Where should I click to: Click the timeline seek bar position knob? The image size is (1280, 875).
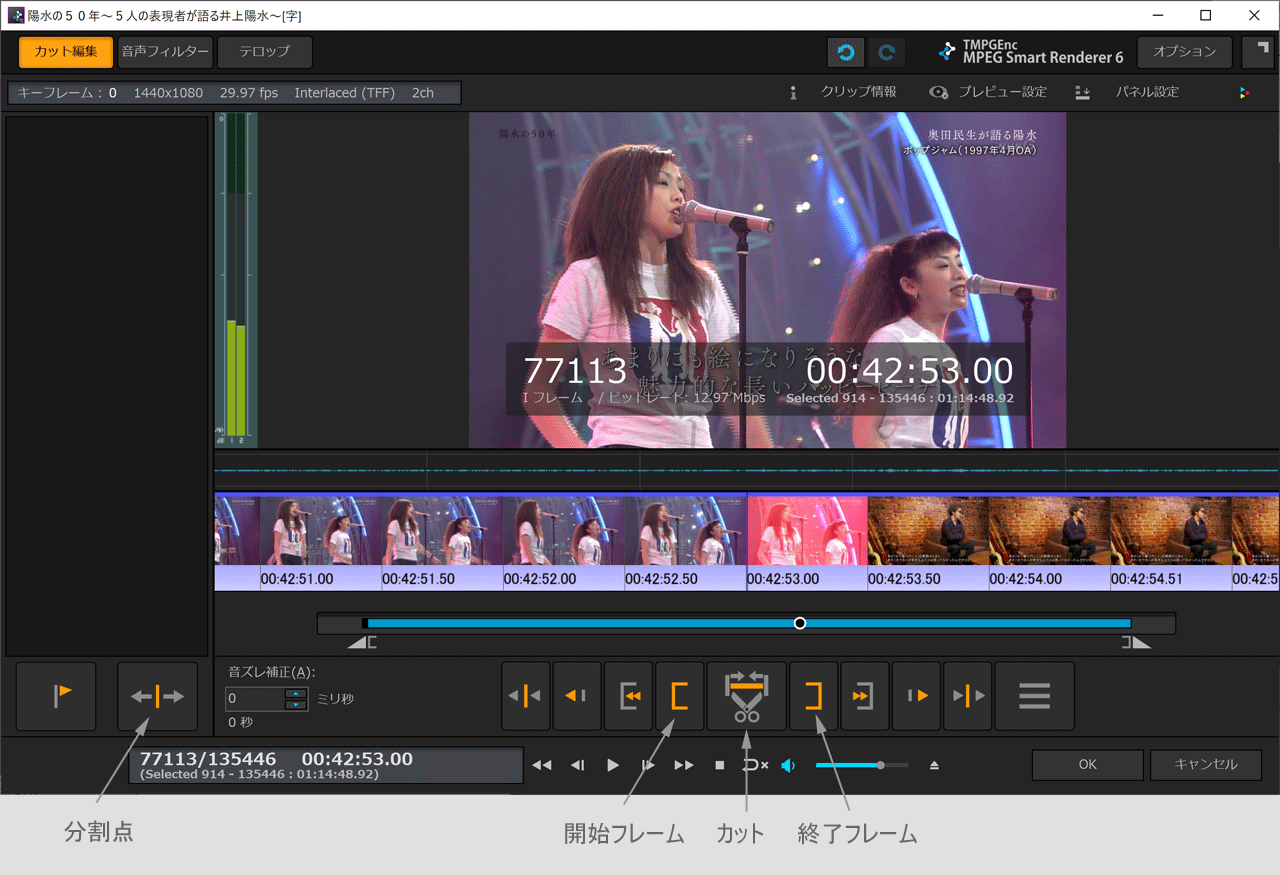799,623
